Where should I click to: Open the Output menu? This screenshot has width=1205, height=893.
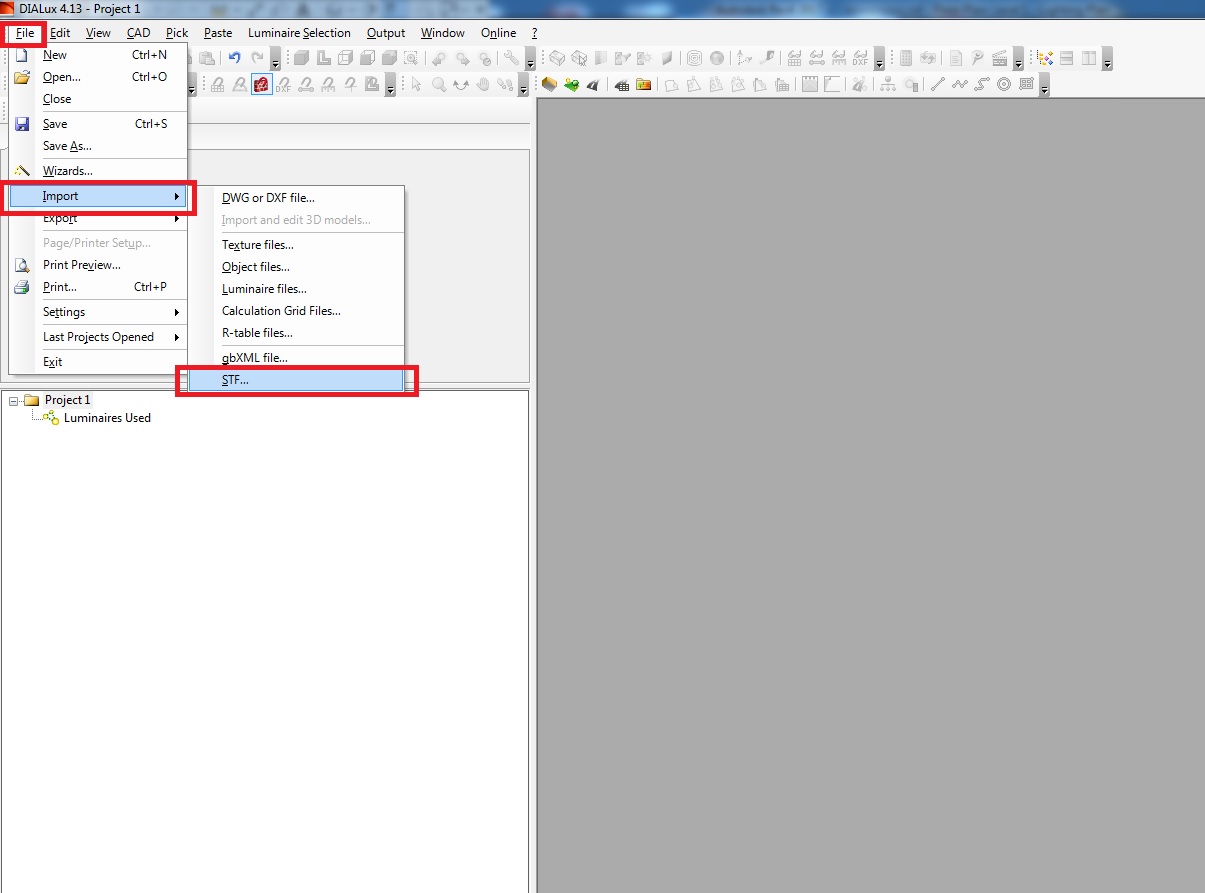(x=386, y=33)
